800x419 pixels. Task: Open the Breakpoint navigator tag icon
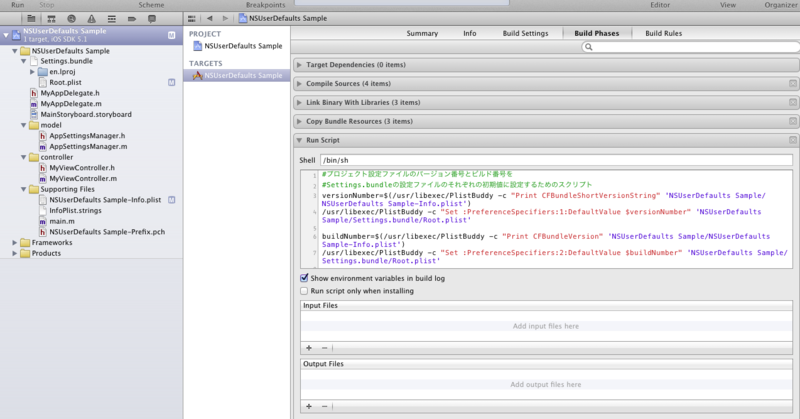tap(132, 19)
